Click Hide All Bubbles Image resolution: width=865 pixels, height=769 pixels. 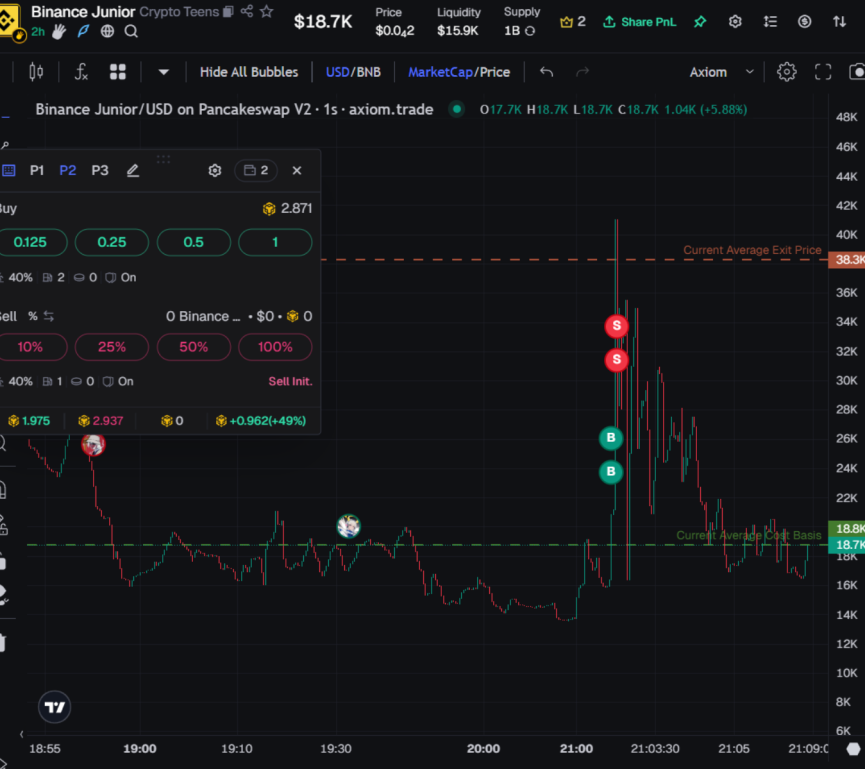[249, 72]
